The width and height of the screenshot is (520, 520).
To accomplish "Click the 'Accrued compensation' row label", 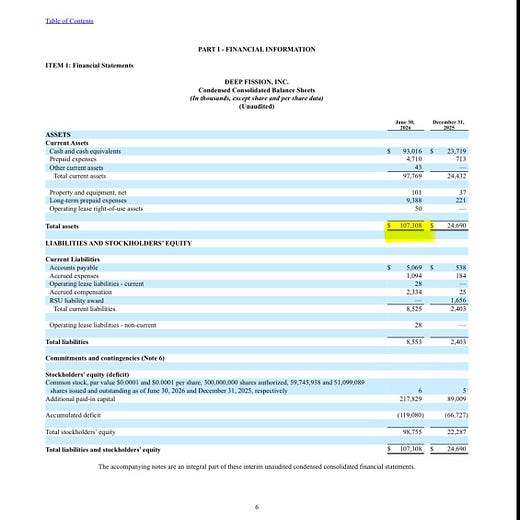I will 81,292.
